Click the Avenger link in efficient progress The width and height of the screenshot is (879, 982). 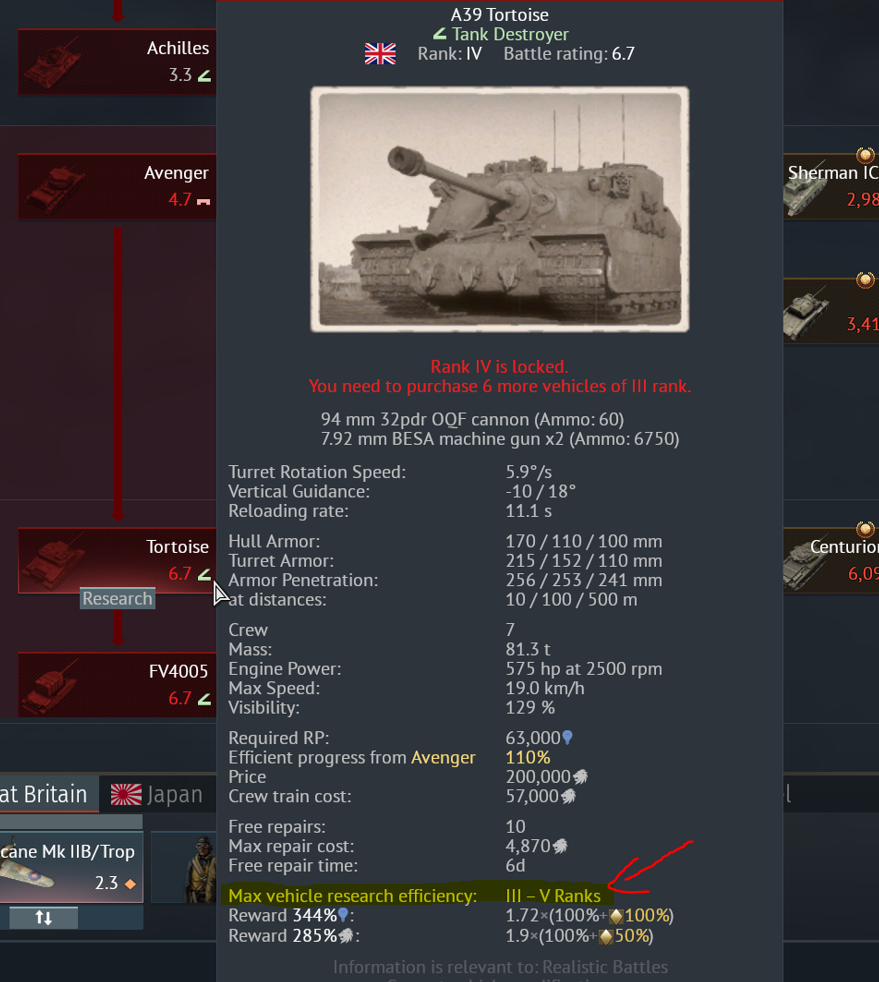coord(443,757)
